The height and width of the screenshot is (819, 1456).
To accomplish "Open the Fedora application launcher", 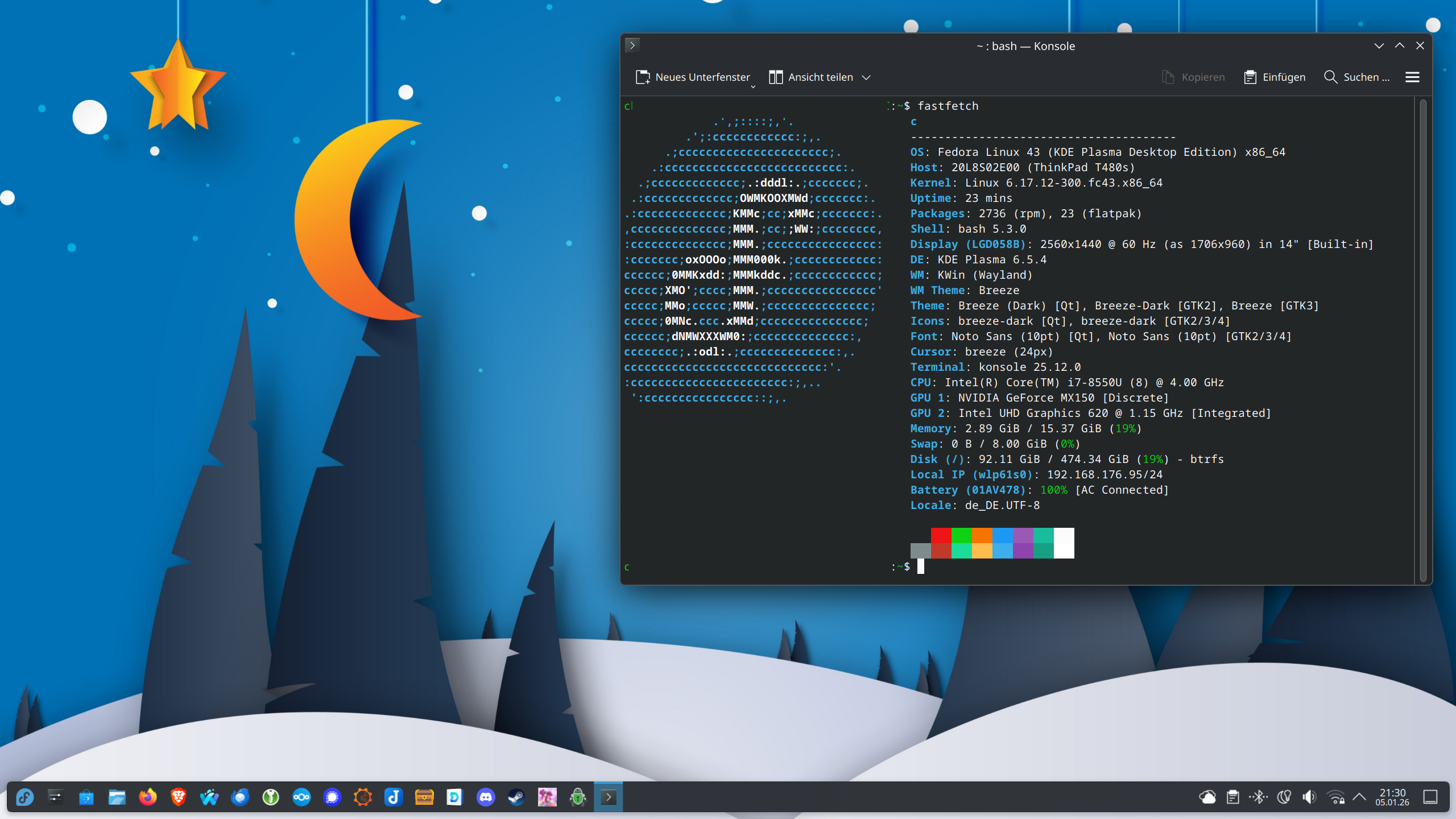I will (25, 797).
